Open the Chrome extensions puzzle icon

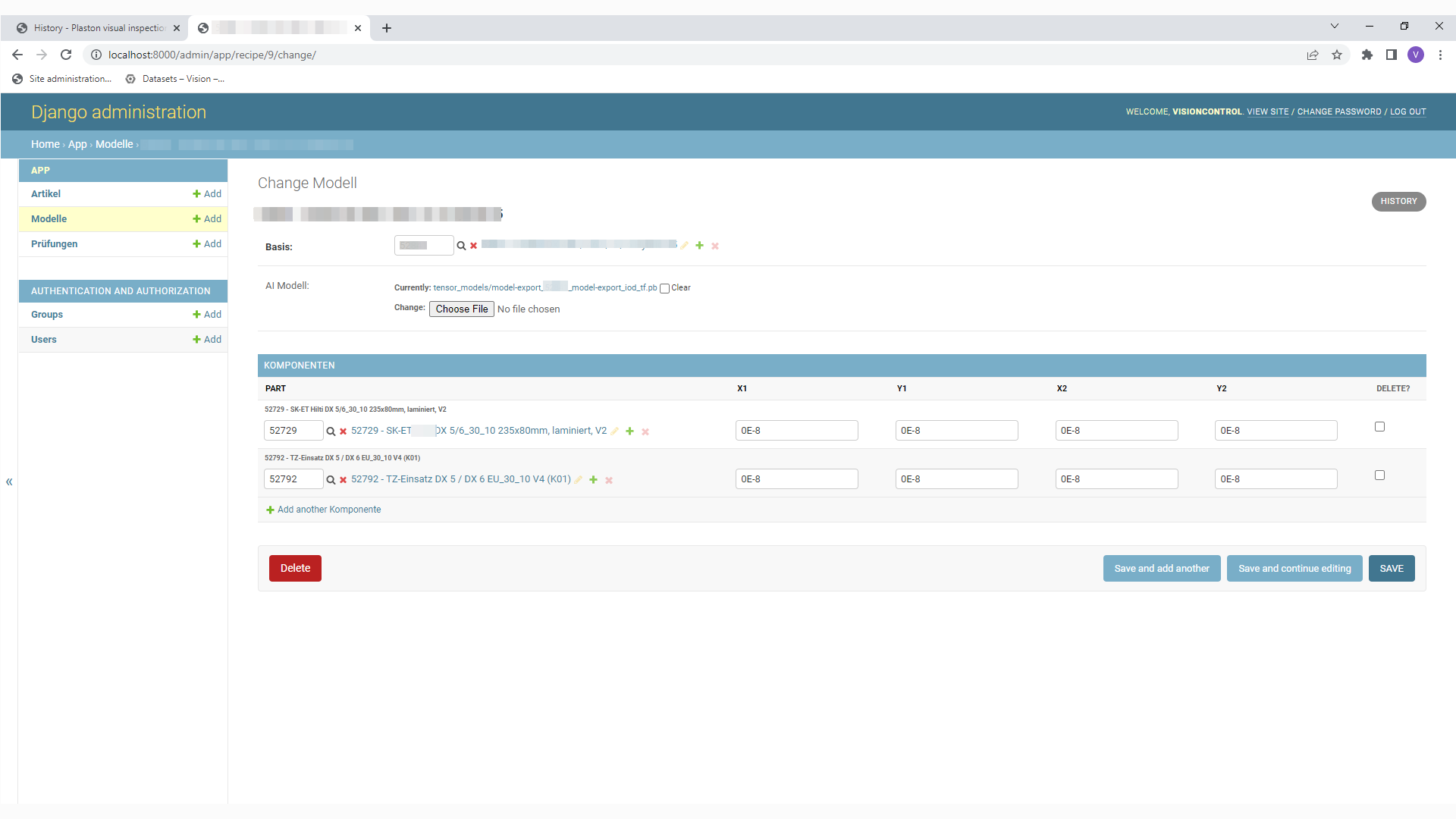coord(1367,55)
